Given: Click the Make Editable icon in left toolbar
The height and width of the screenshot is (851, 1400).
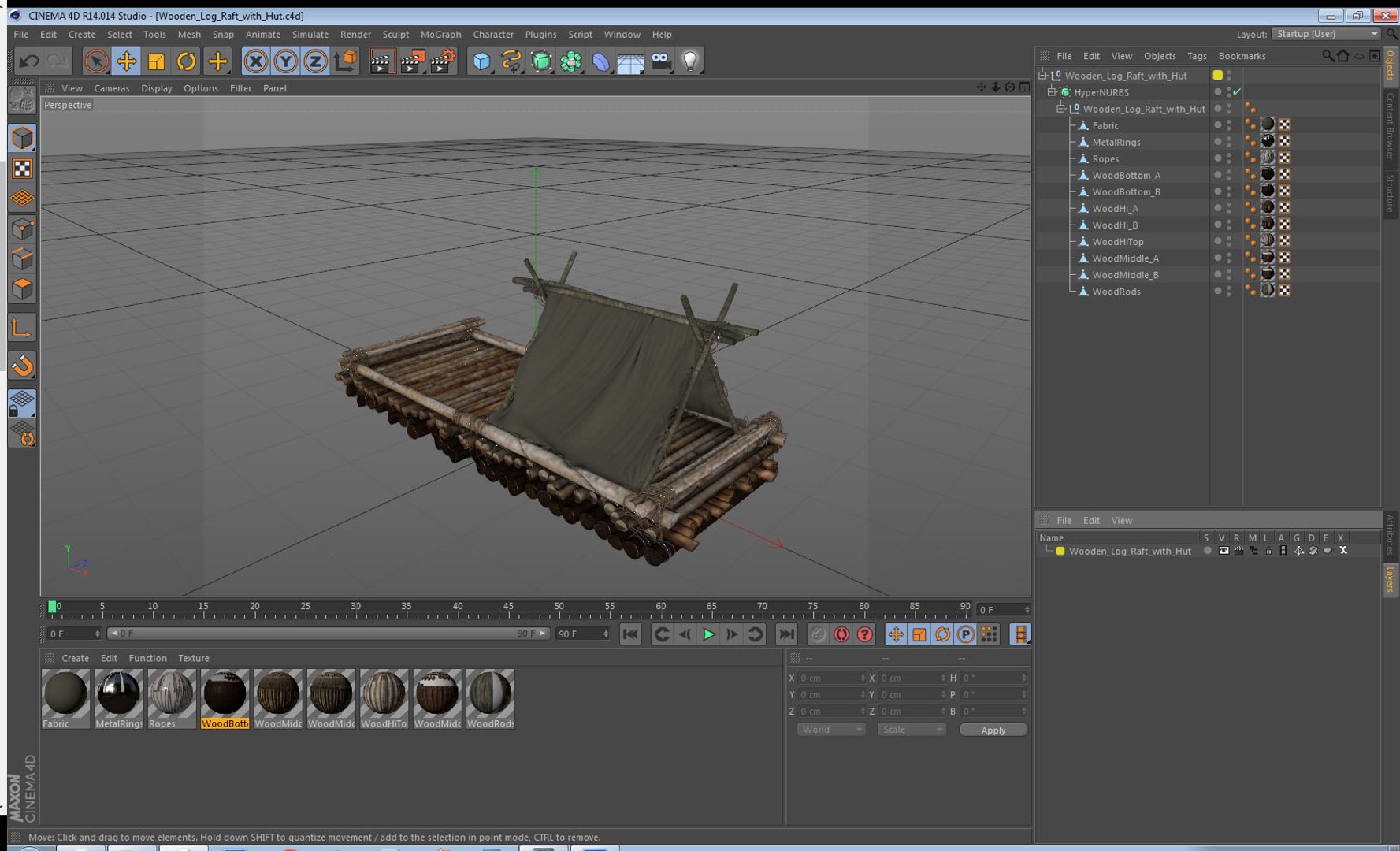Looking at the screenshot, I should pos(22,99).
